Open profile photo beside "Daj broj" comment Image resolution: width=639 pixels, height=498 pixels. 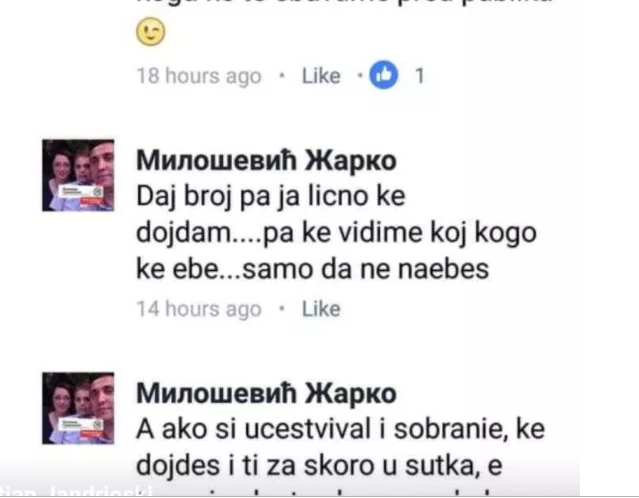tap(78, 175)
